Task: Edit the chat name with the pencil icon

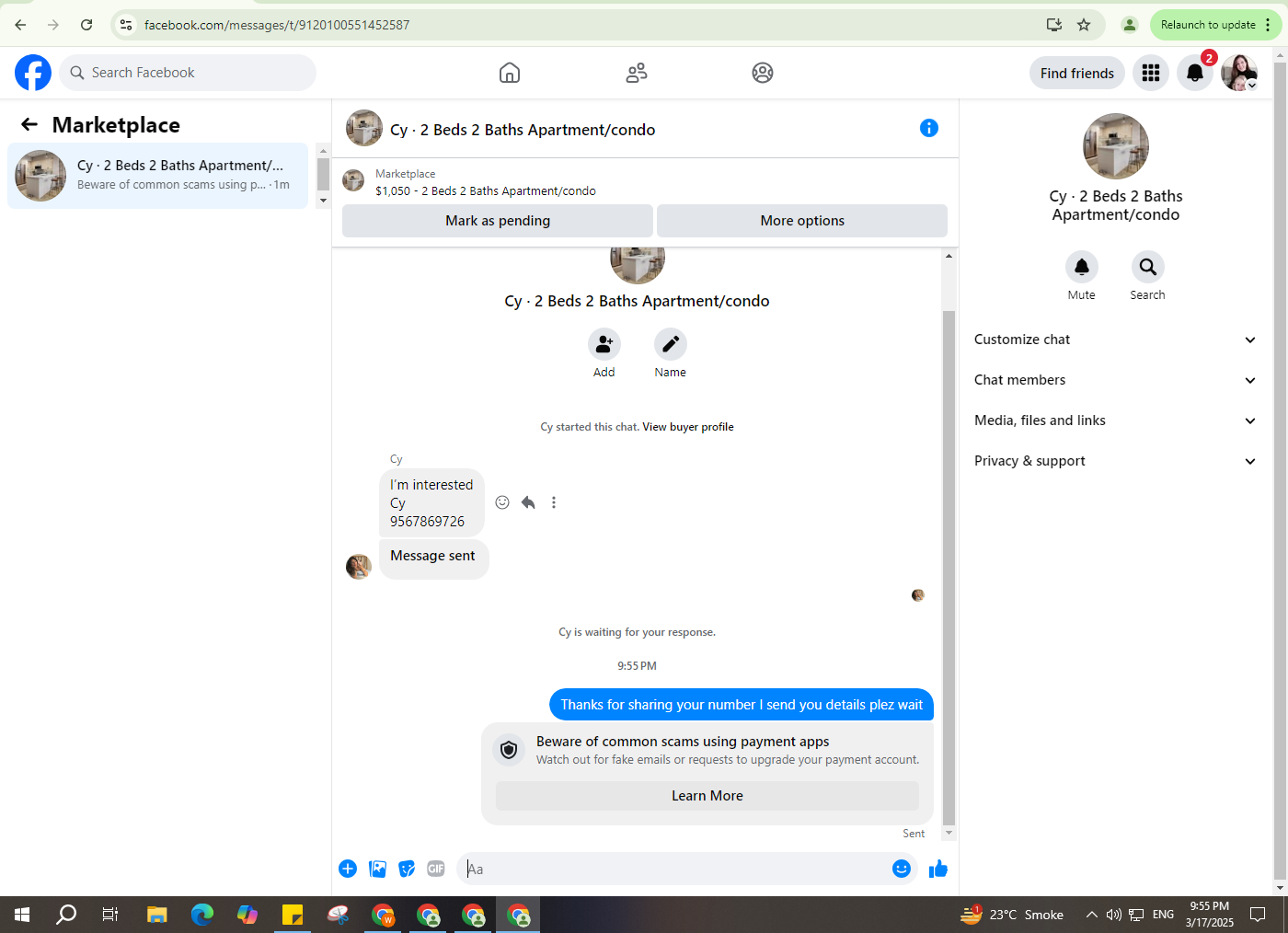Action: (671, 344)
